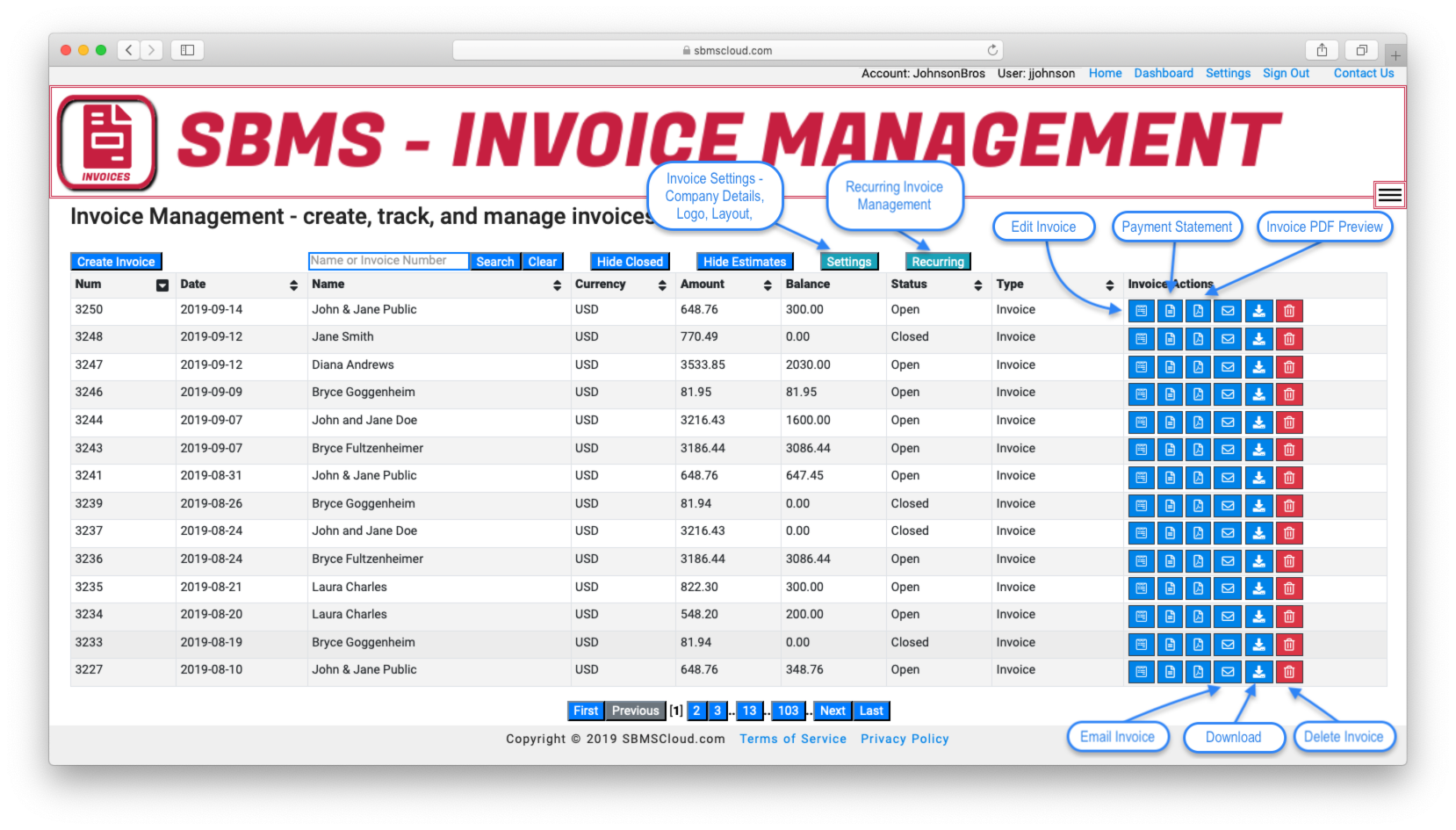Jump to page 13
1456x830 pixels.
click(749, 711)
